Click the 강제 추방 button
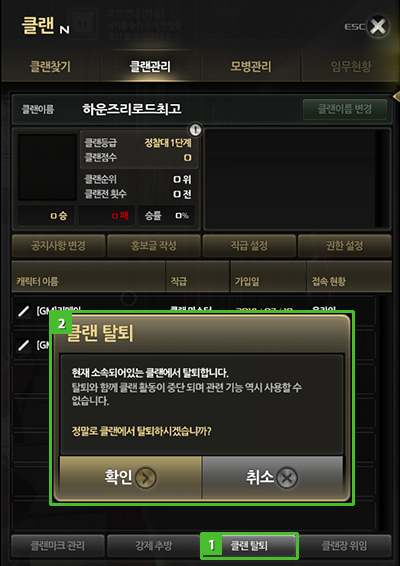 tap(154, 545)
